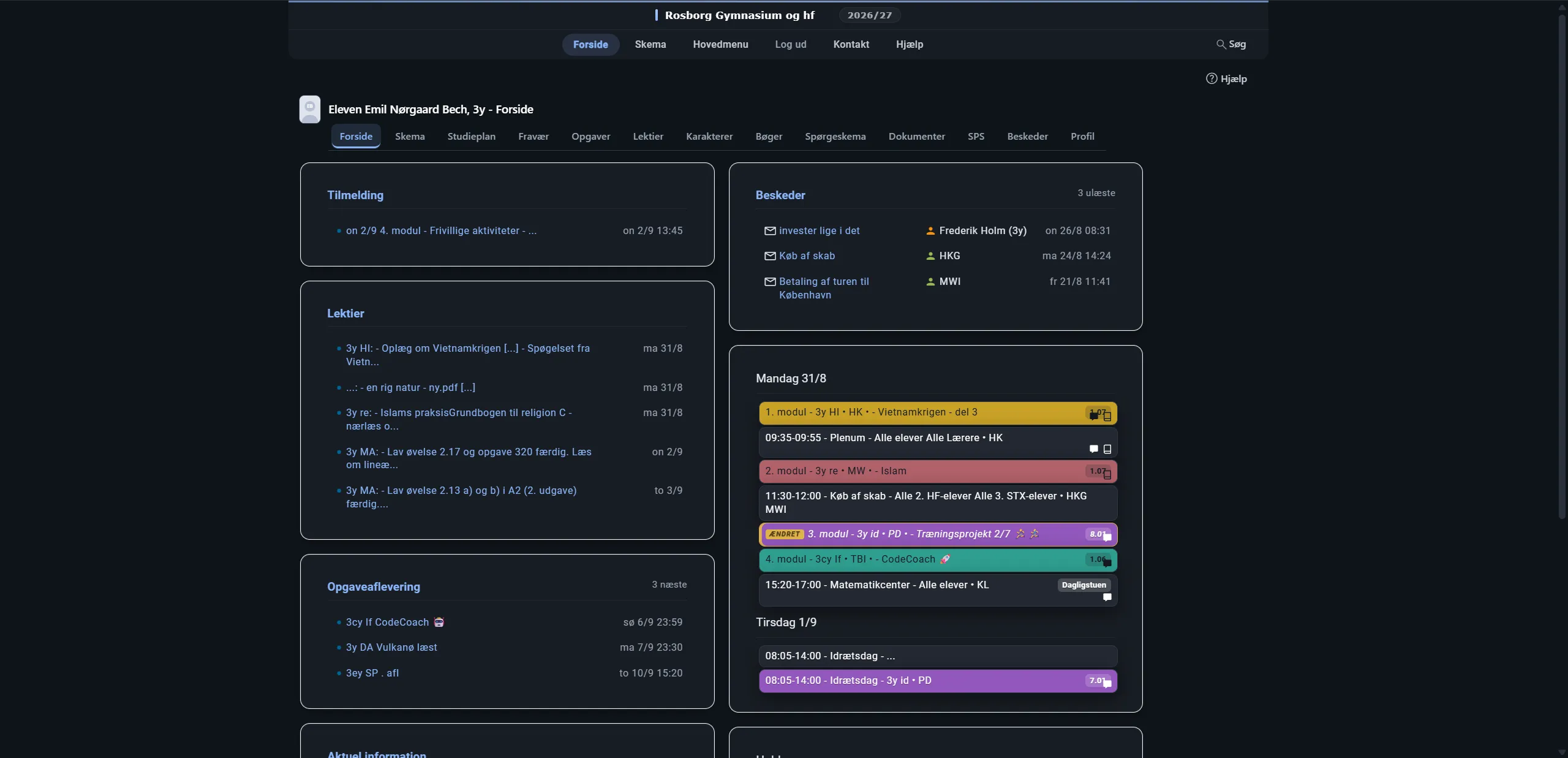Click the speech bubble icon on Plenum entry

pos(1094,449)
